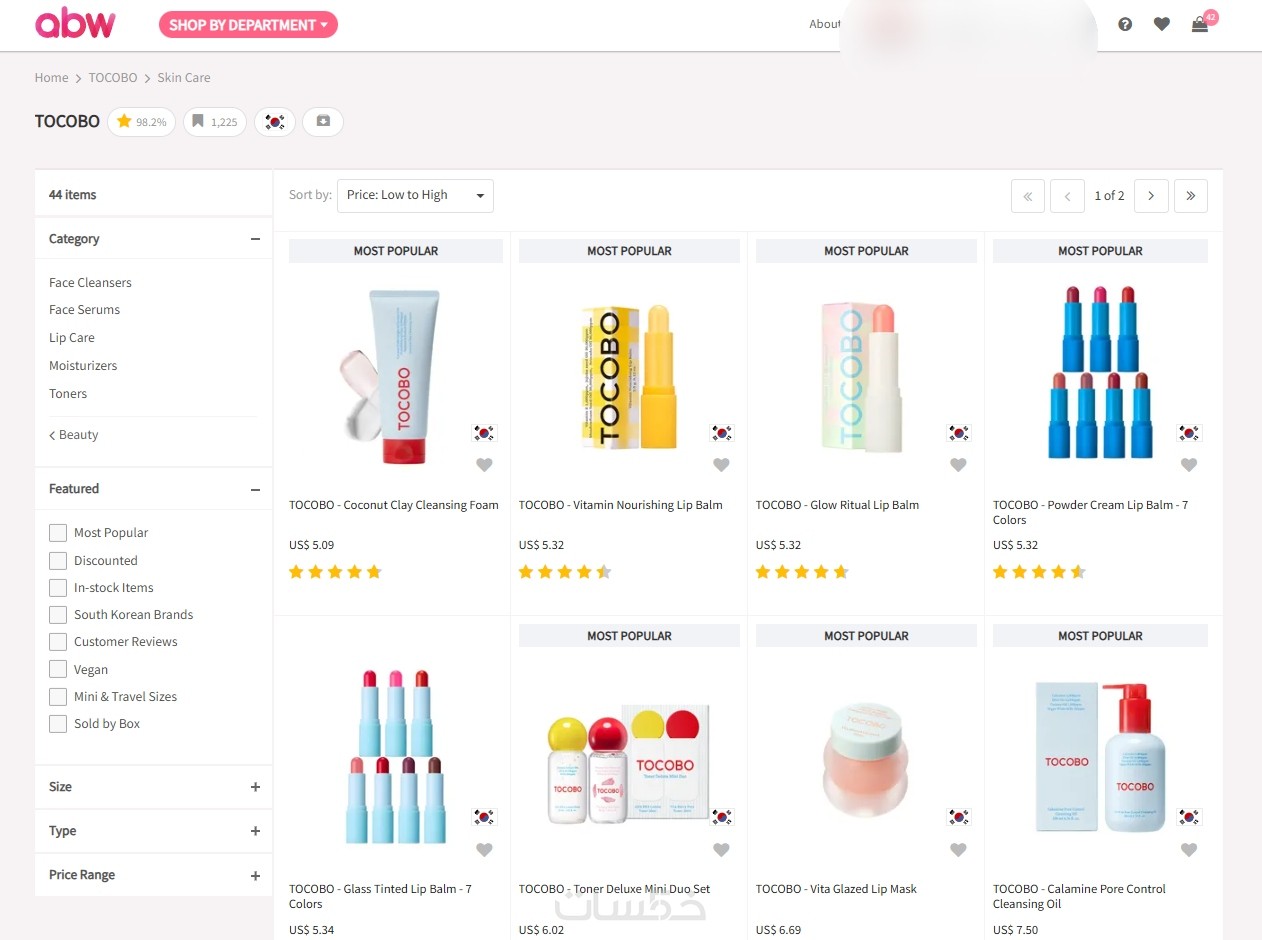This screenshot has height=940, width=1262.
Task: Open Toner Deluxe Mini Duo Set image
Action: (630, 762)
